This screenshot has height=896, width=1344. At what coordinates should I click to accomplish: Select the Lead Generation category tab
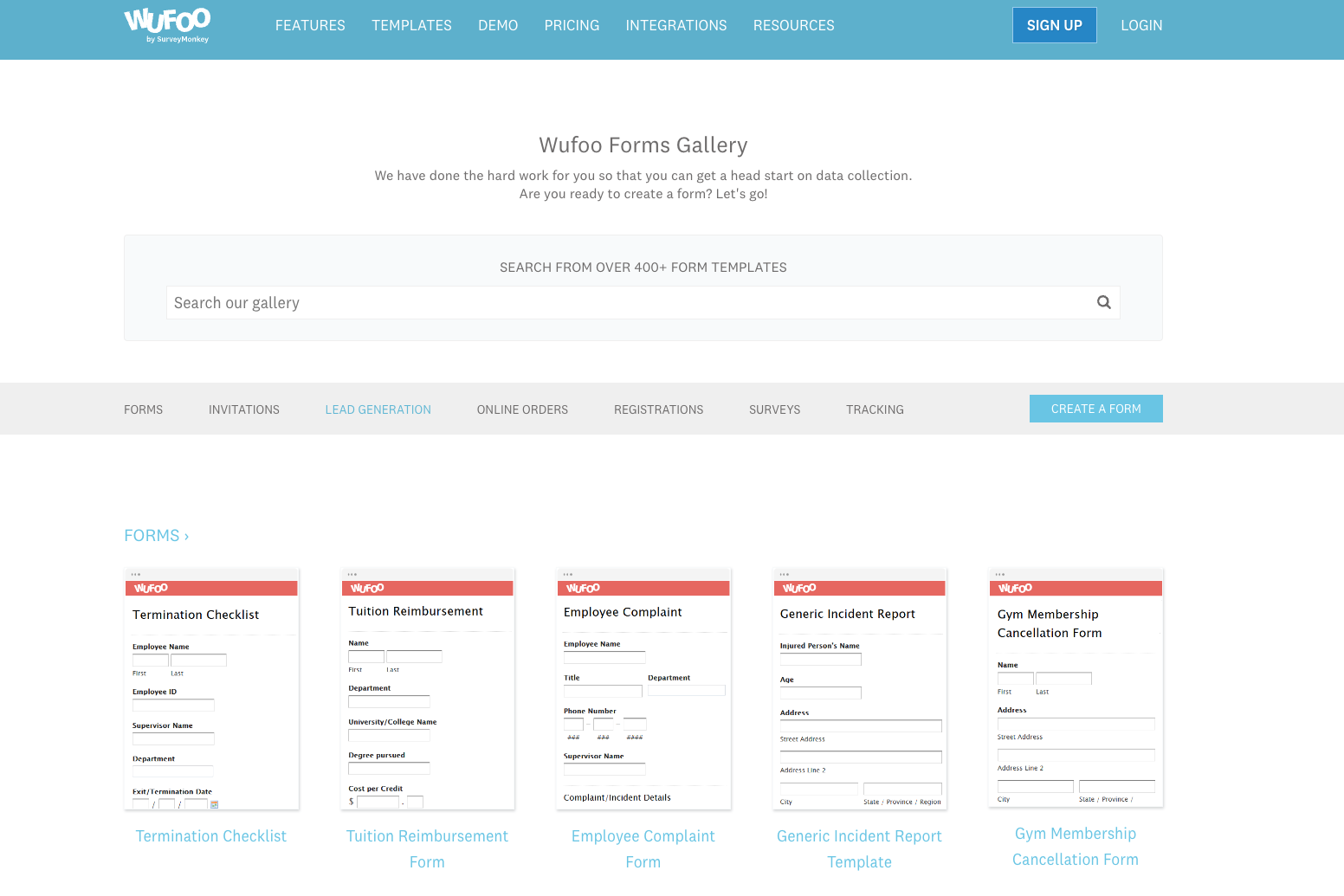pos(378,409)
